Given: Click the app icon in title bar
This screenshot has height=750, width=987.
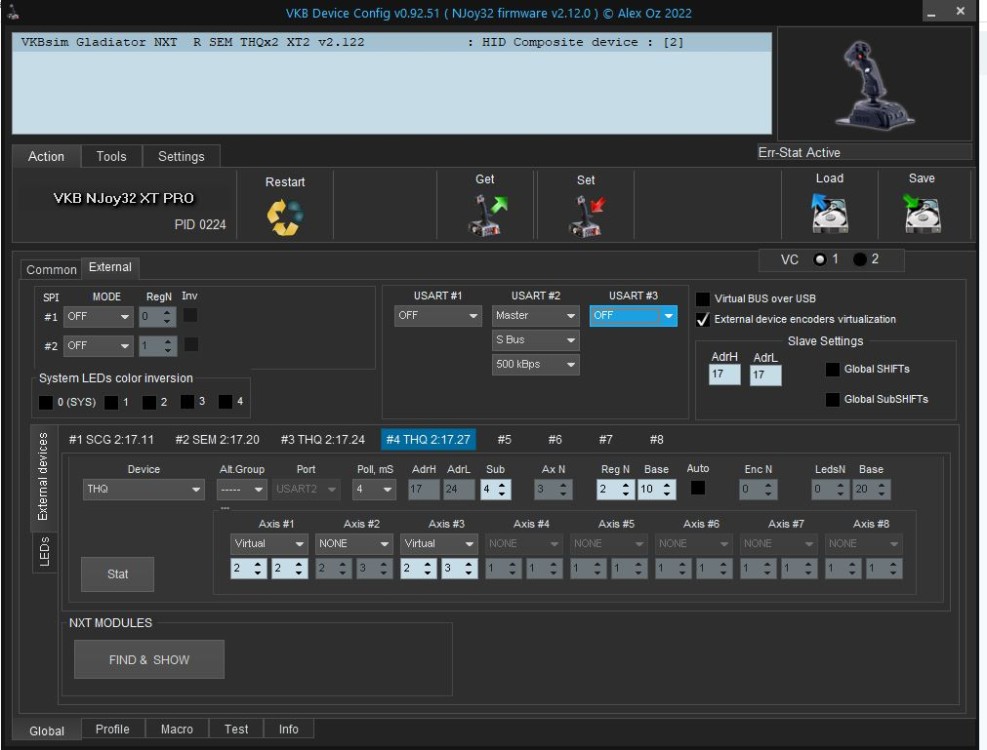Looking at the screenshot, I should pos(15,14).
